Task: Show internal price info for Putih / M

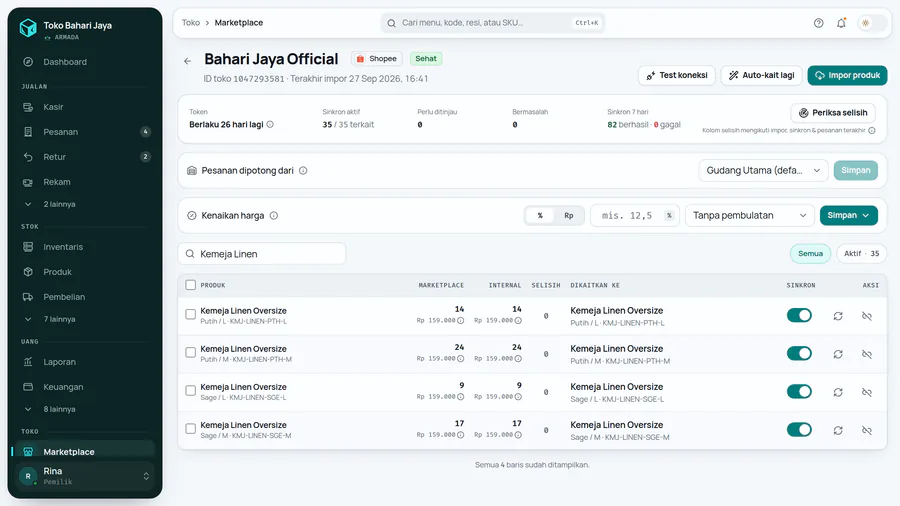Action: 518,359
